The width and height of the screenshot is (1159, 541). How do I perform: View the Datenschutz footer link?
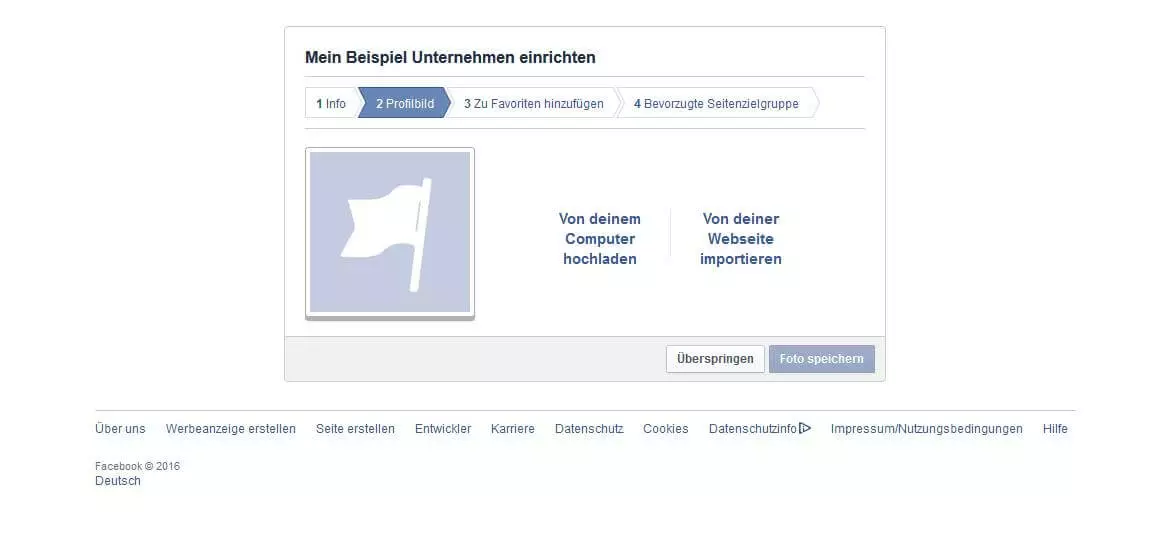[589, 429]
